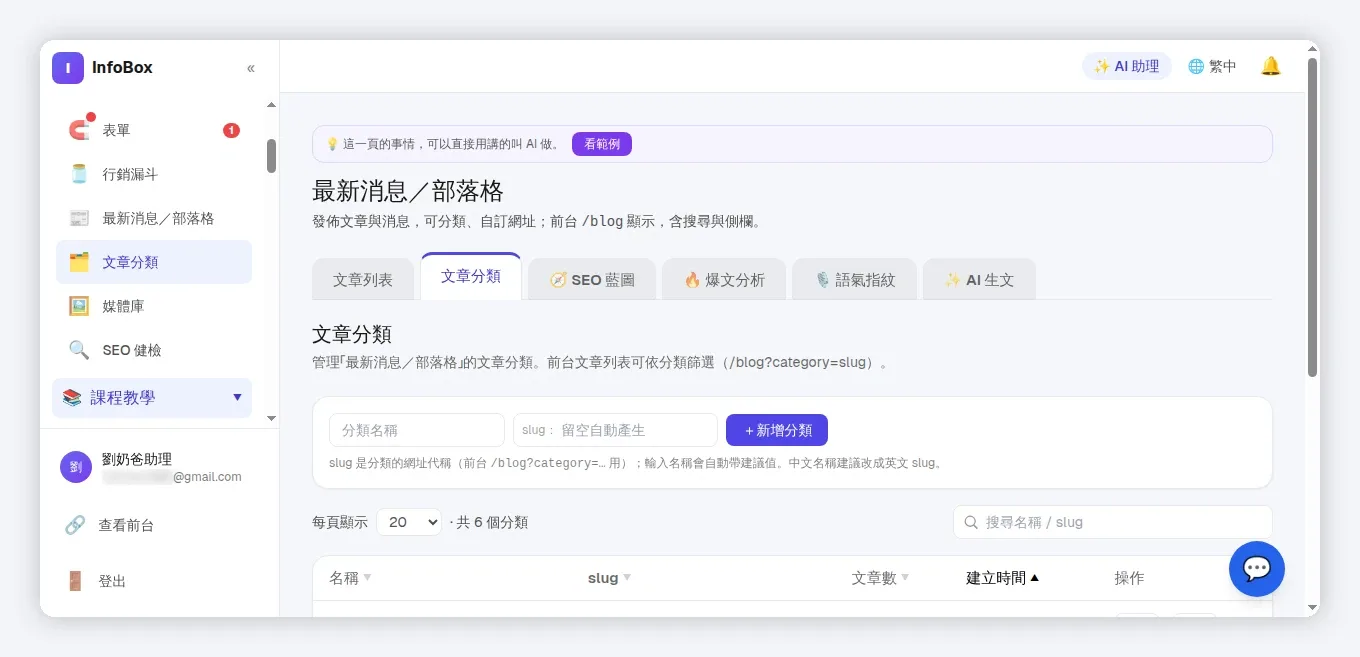Switch language via the 繁中 globe button
The image size is (1360, 657).
(1212, 66)
